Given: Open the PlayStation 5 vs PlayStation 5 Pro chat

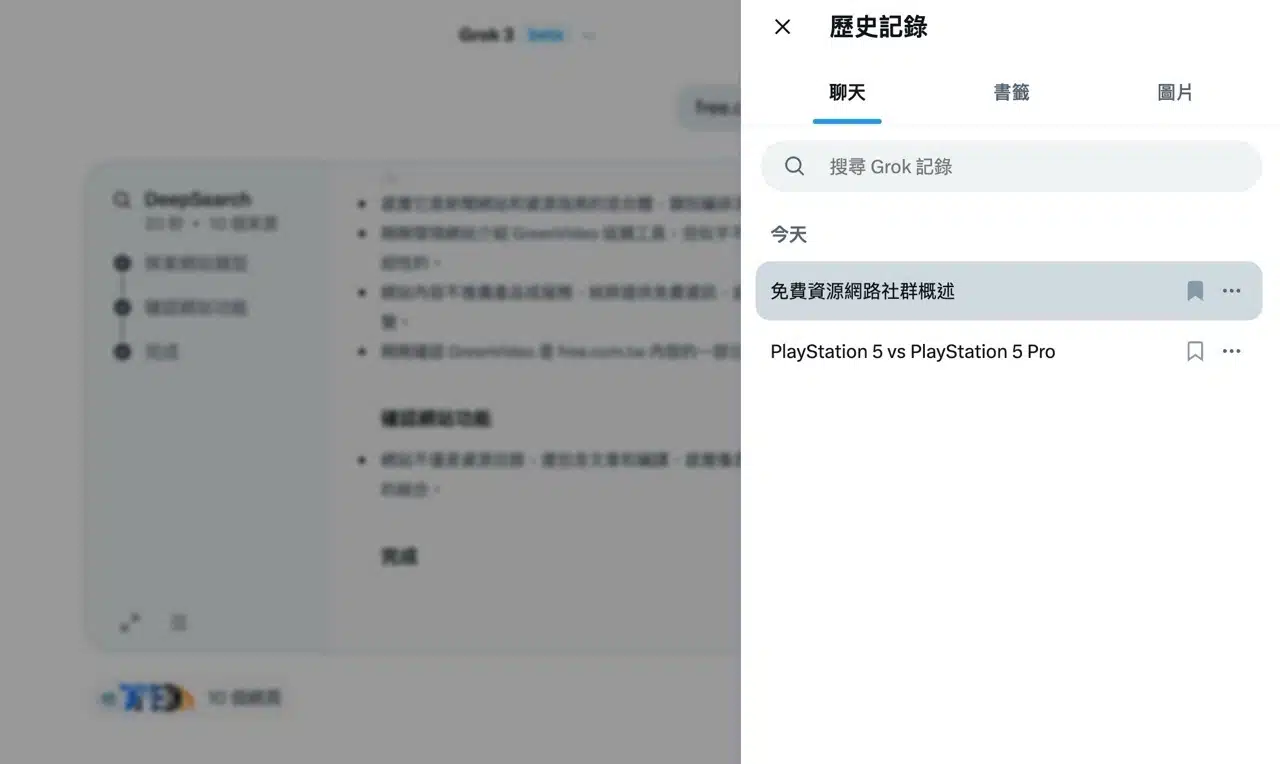Looking at the screenshot, I should click(x=912, y=351).
